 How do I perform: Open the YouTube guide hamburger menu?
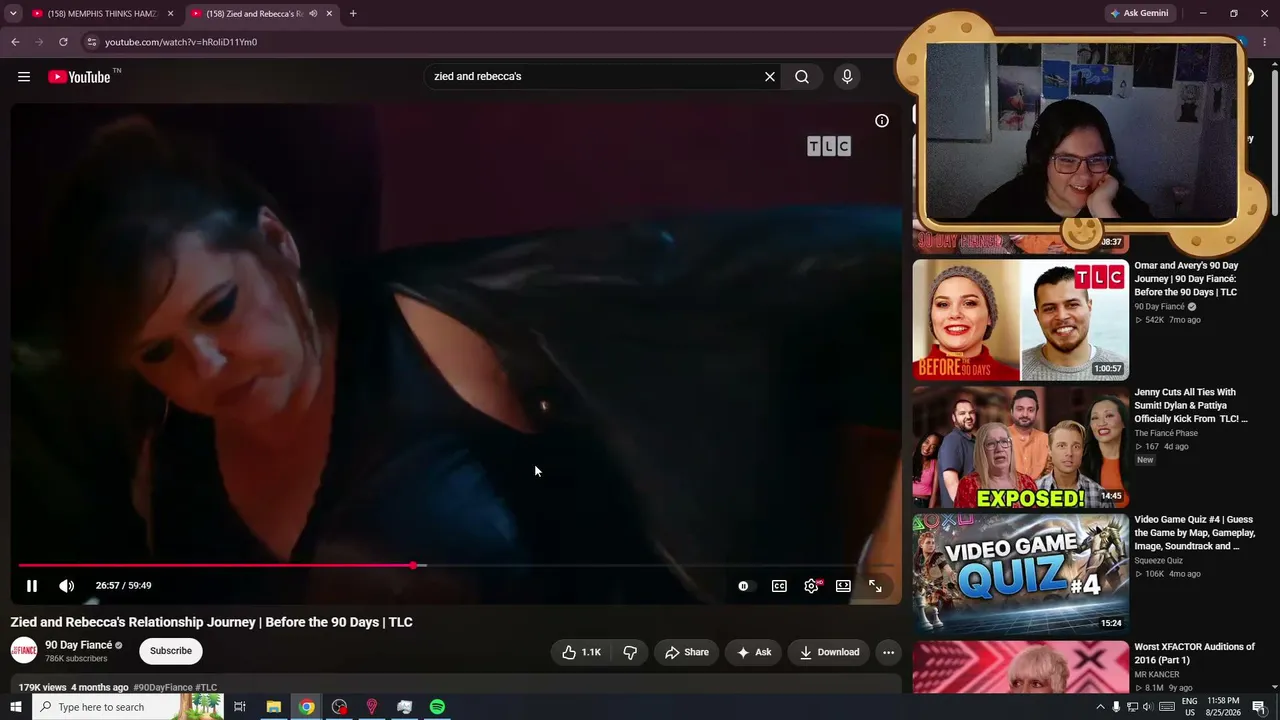tap(24, 77)
